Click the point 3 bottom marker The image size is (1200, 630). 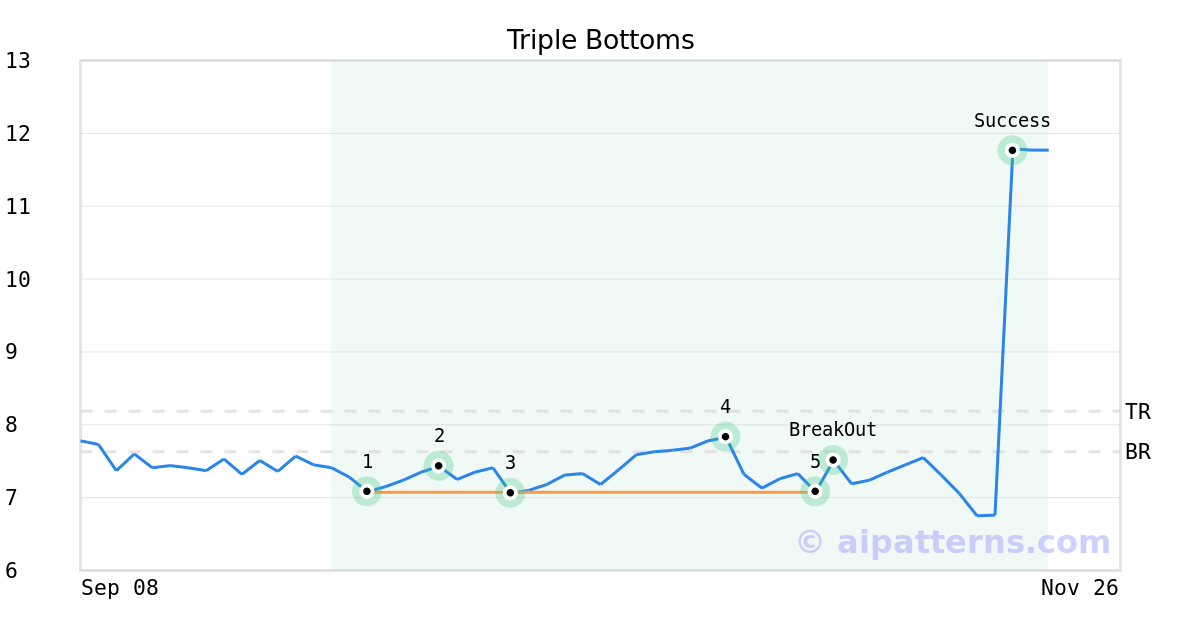tap(510, 492)
